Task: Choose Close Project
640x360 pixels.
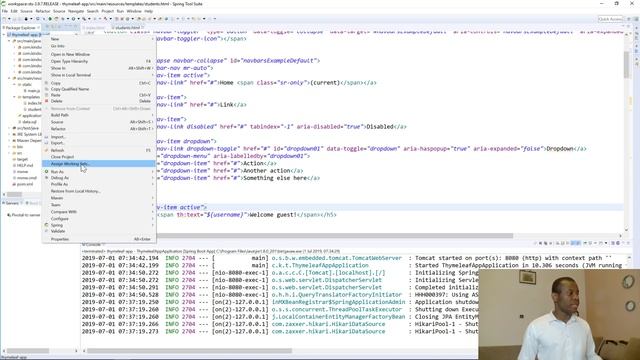Action: 99,157
